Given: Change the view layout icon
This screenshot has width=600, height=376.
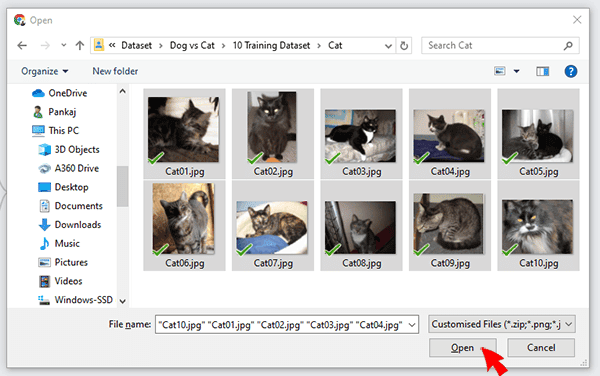Looking at the screenshot, I should (x=500, y=71).
